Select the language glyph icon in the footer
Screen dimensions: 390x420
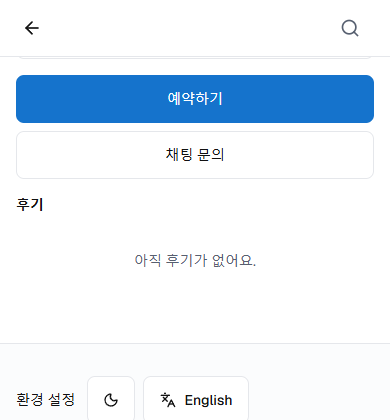point(168,400)
